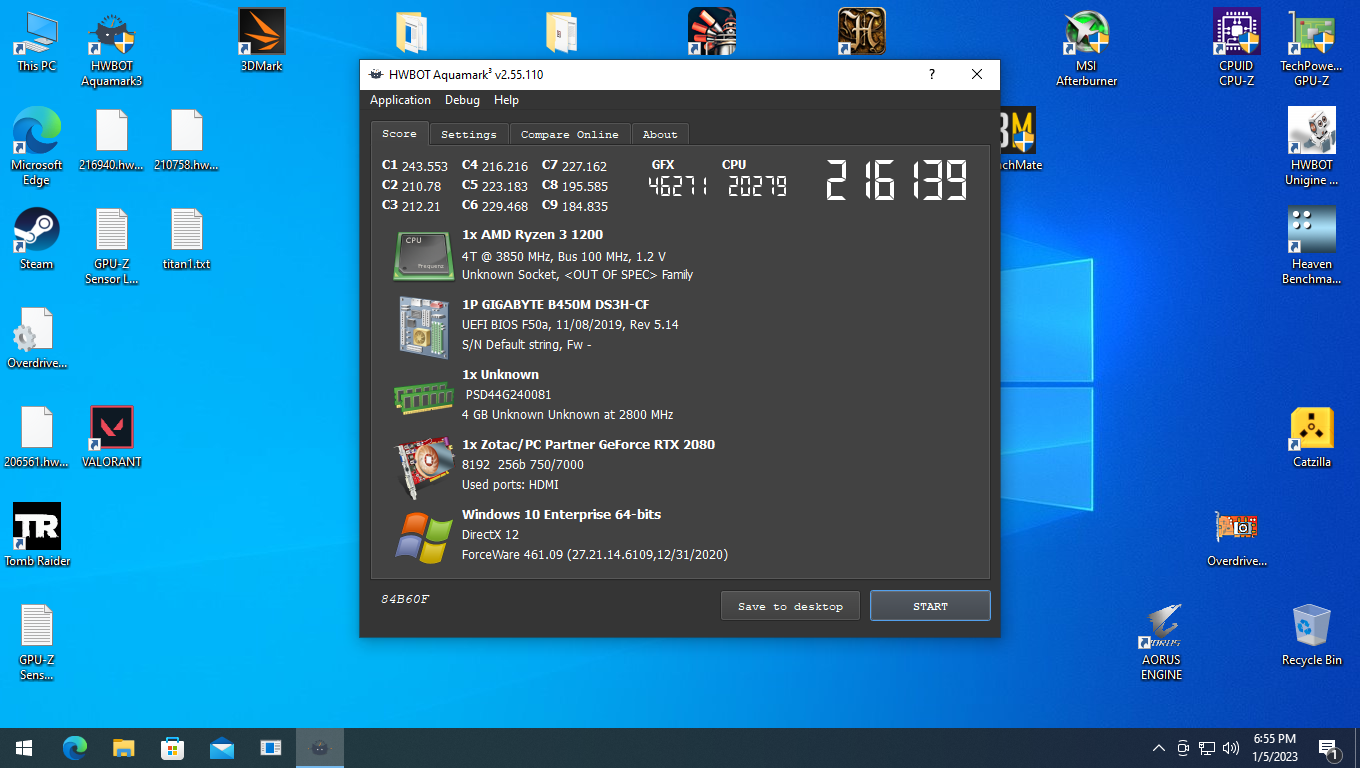
Task: Open CPUID CPU-Z shortcut
Action: pos(1237,49)
